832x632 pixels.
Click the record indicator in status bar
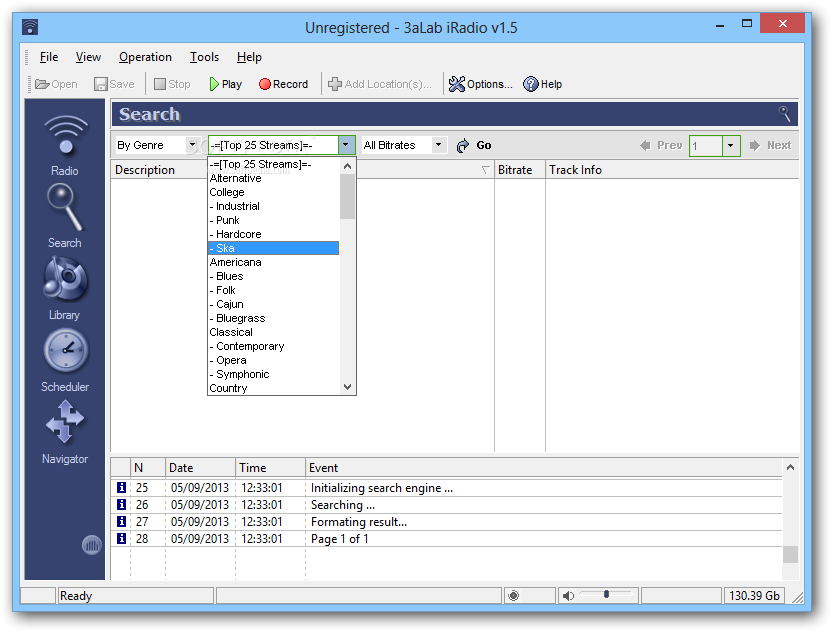click(x=513, y=596)
